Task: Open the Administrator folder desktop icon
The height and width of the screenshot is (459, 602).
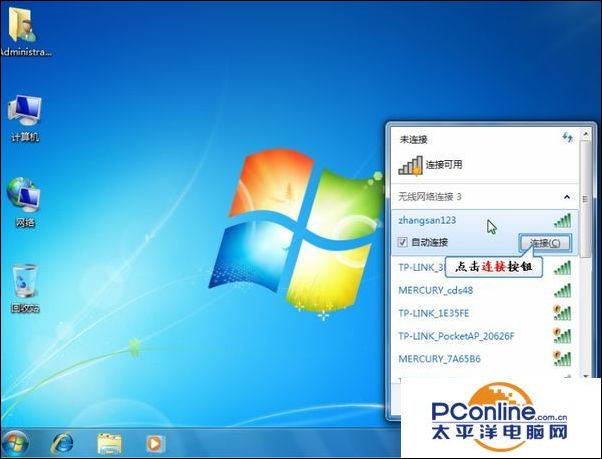Action: pyautogui.click(x=25, y=31)
